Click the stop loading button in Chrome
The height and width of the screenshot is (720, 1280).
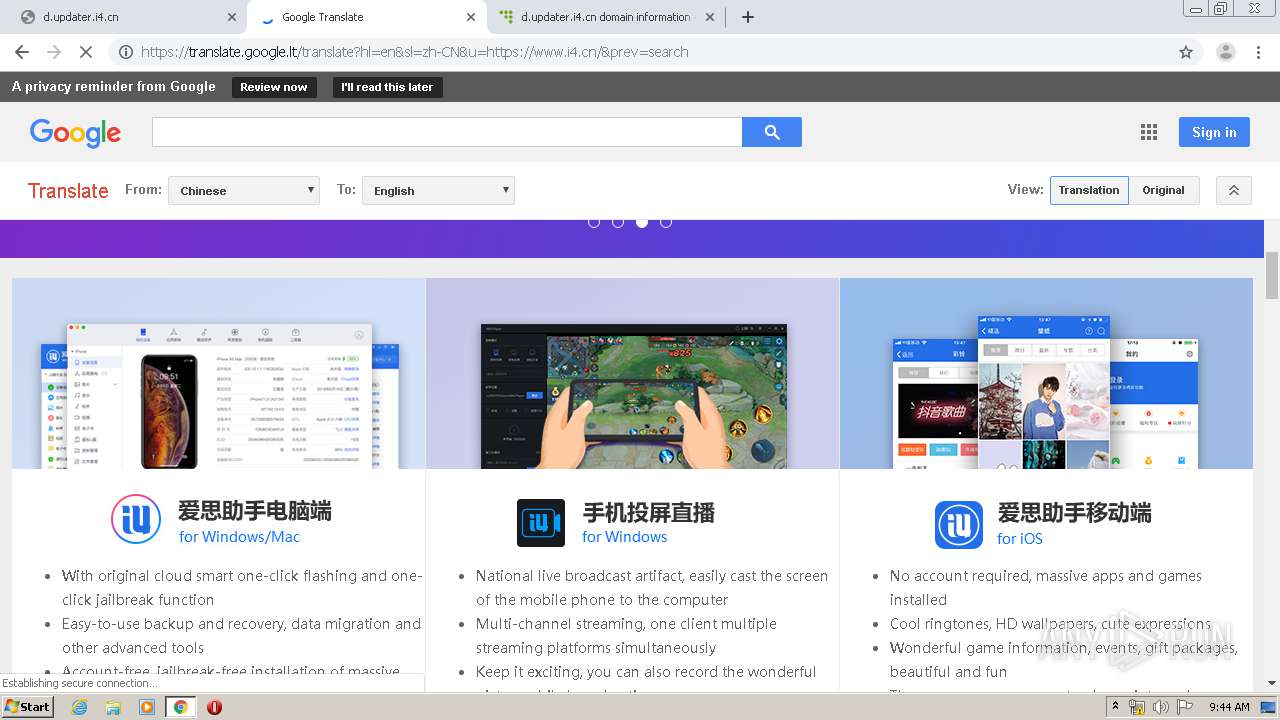click(85, 52)
